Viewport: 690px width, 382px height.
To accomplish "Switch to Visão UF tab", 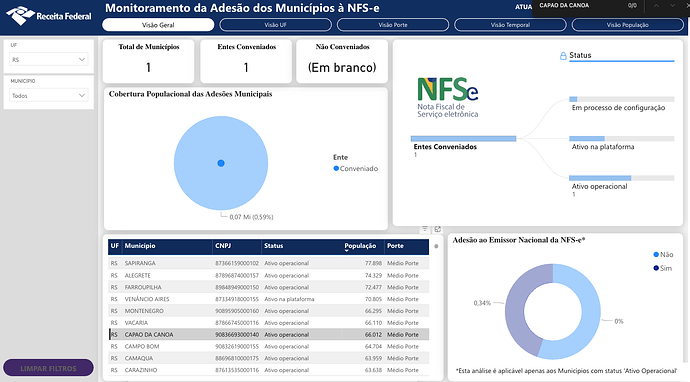I will [275, 25].
